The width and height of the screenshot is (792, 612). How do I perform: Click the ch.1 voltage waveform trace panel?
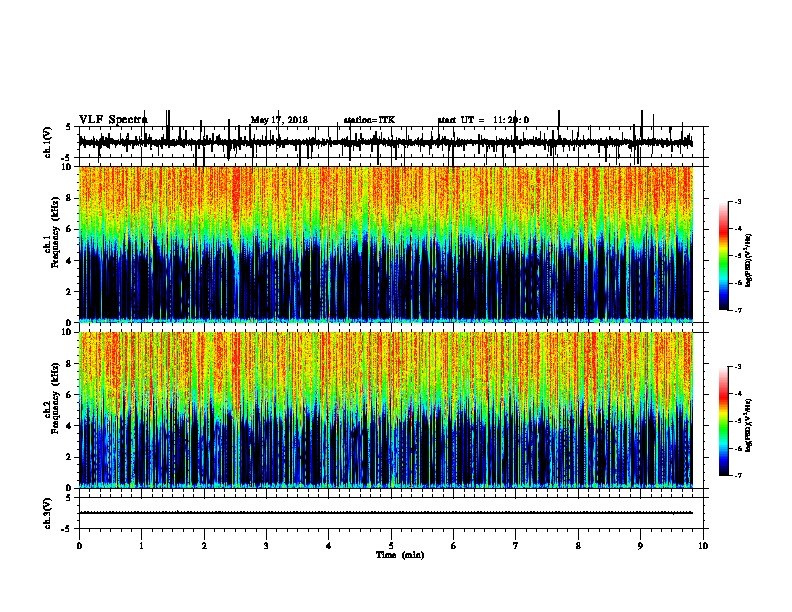pos(391,142)
